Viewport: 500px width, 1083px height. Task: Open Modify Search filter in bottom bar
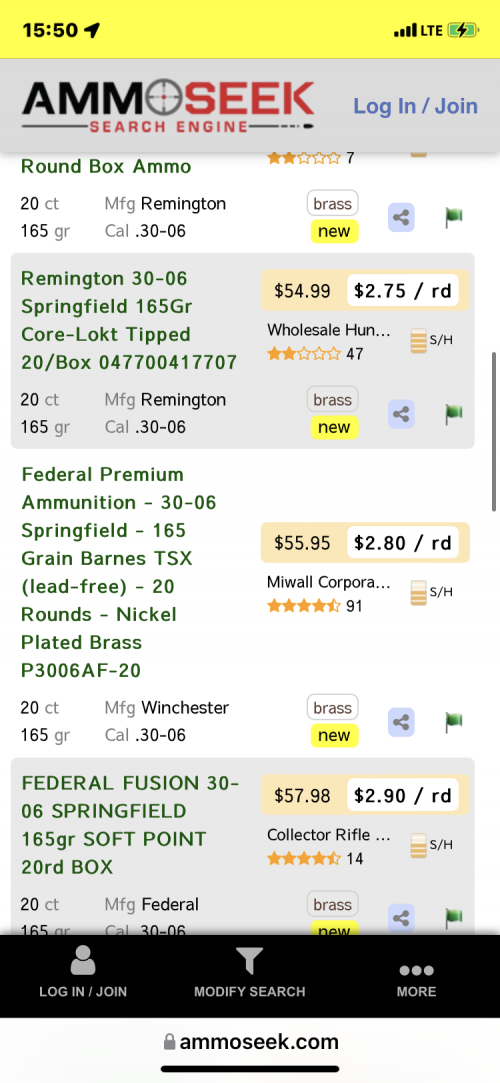pos(249,973)
